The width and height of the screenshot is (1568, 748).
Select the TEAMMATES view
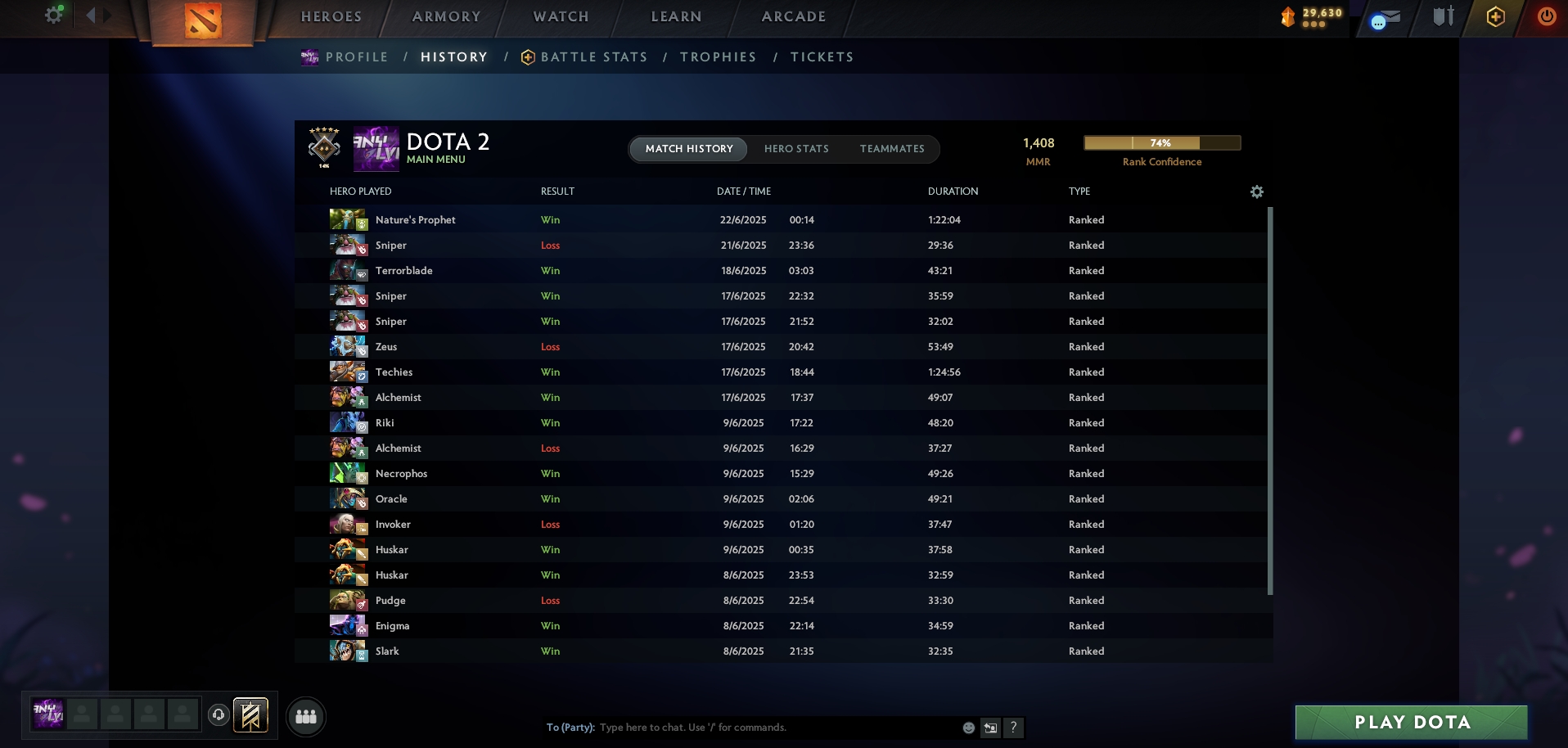click(892, 148)
